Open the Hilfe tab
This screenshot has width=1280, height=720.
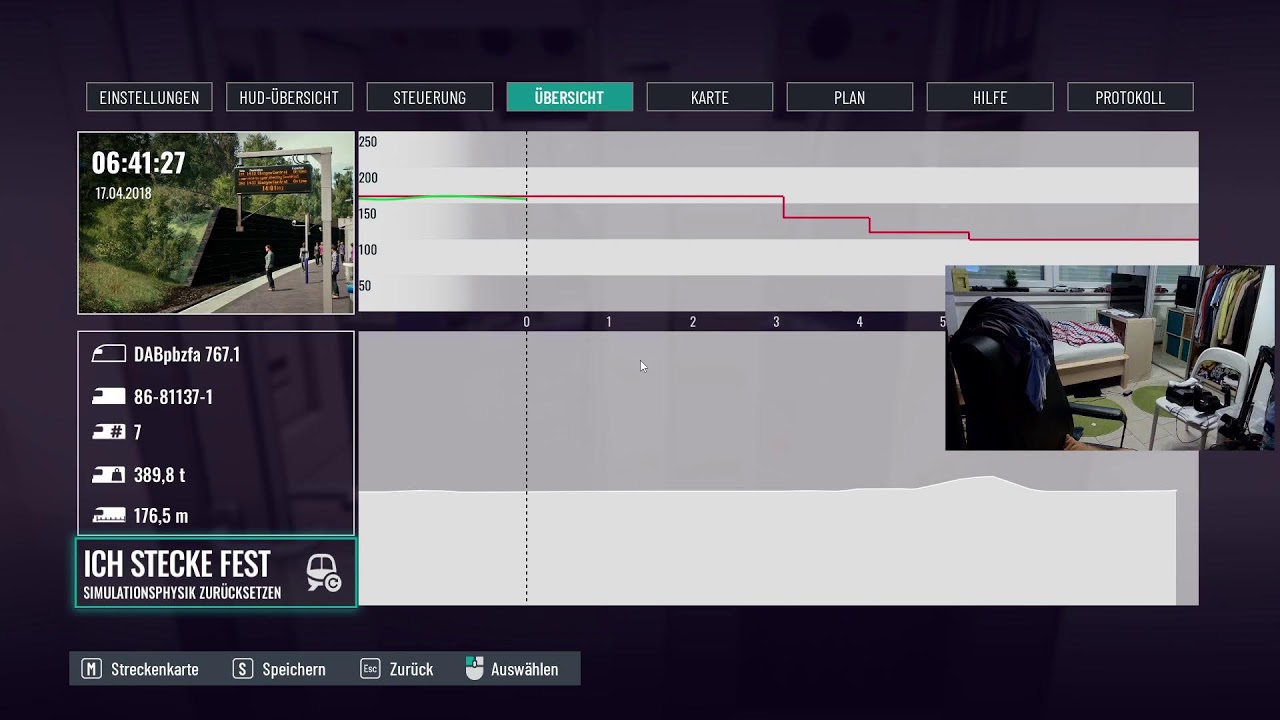coord(989,97)
